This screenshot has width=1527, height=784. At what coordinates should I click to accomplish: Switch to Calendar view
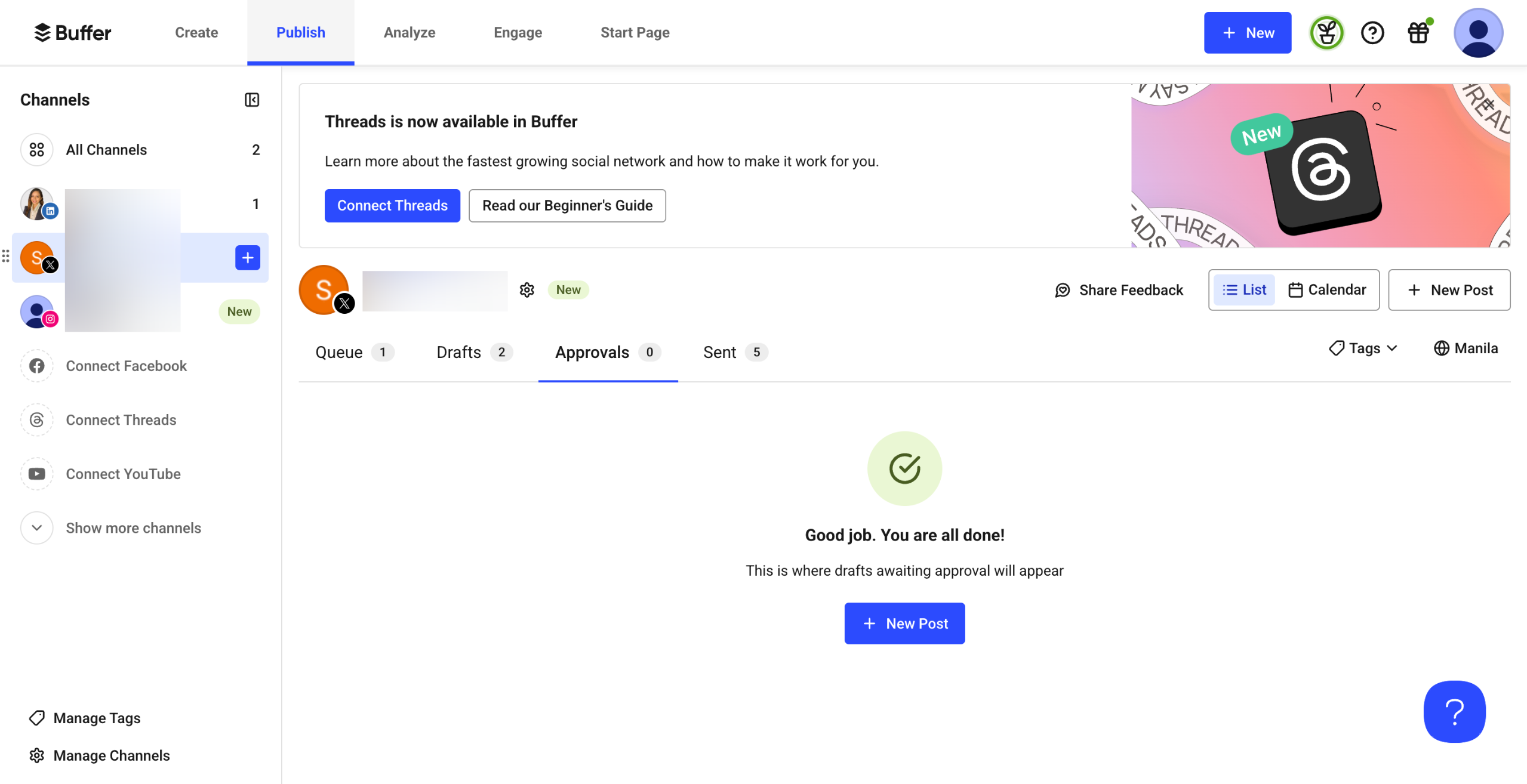pos(1327,290)
